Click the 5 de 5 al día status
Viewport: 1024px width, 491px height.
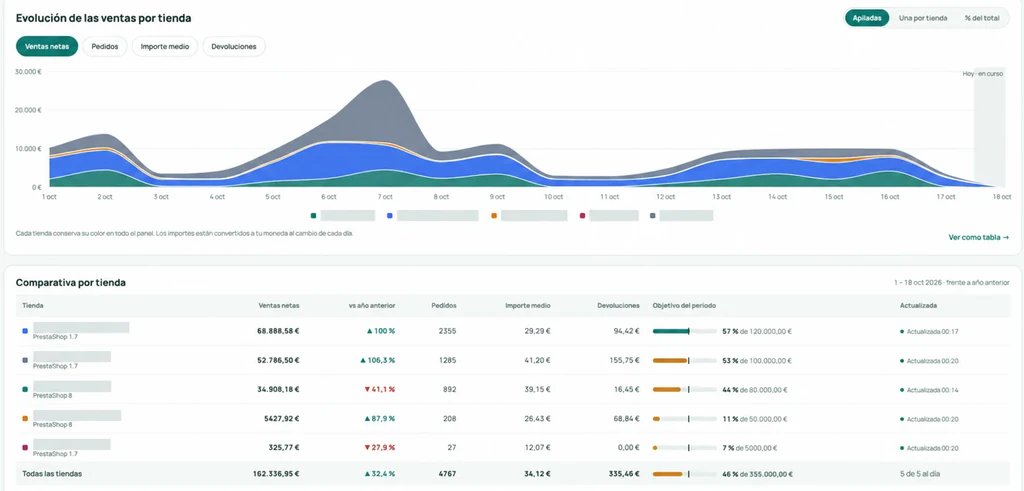pos(920,473)
